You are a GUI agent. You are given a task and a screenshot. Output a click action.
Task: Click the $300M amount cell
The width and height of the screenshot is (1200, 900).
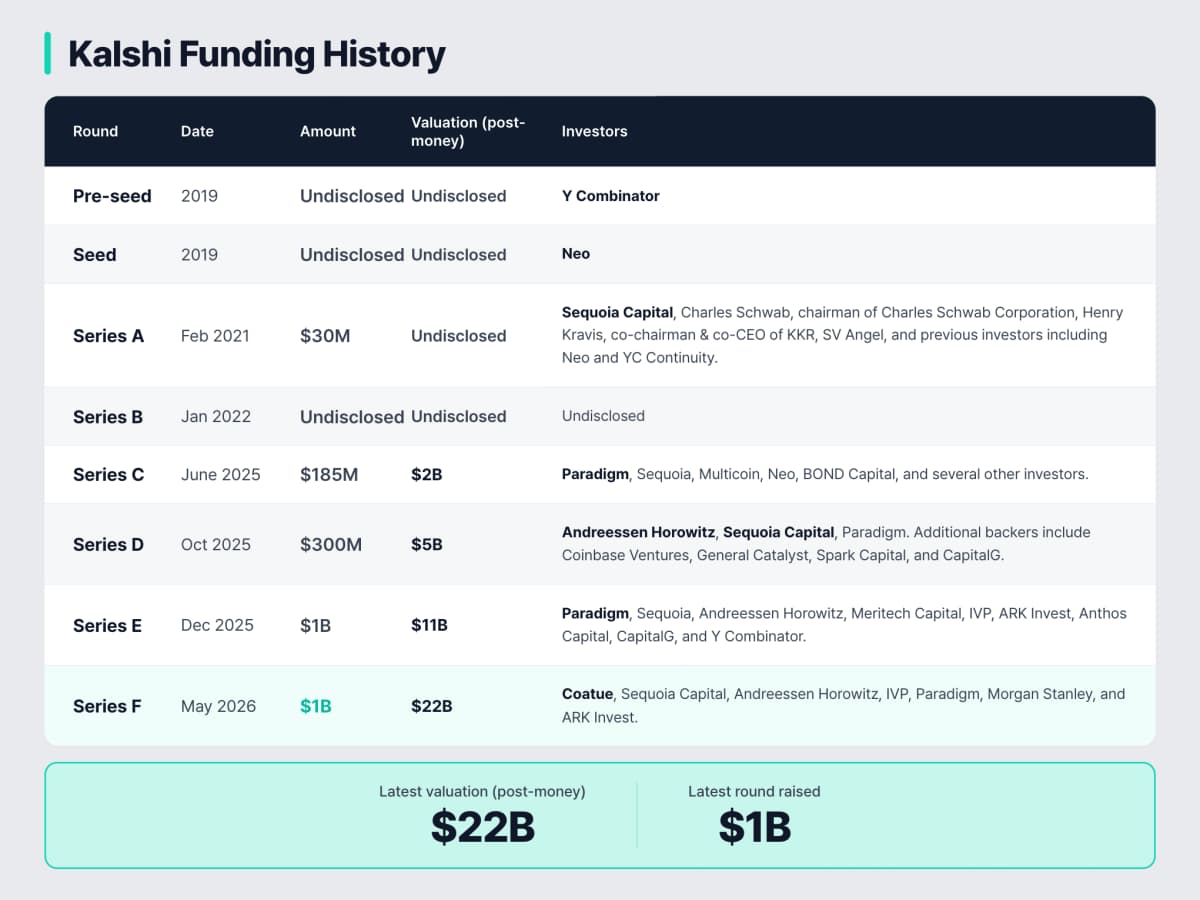pyautogui.click(x=331, y=545)
